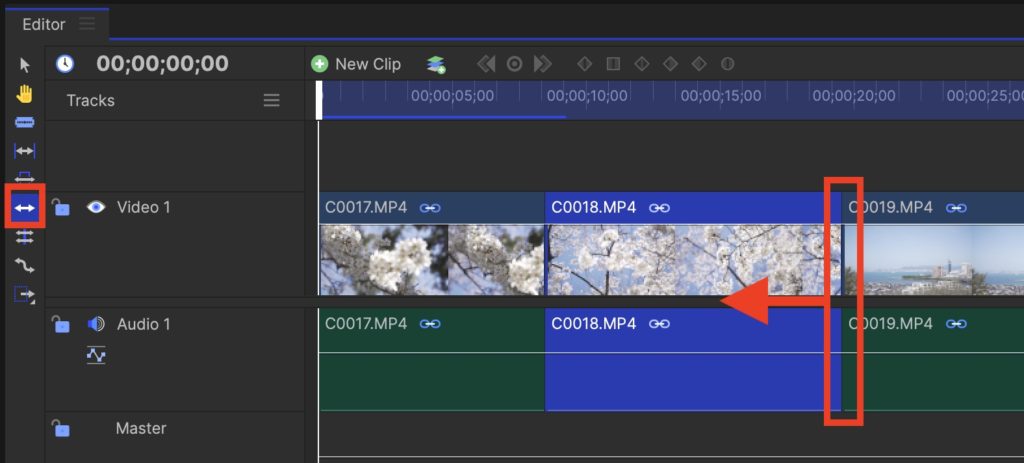Image resolution: width=1024 pixels, height=463 pixels.
Task: Click the ruler at 00;00;15;00
Action: point(721,96)
